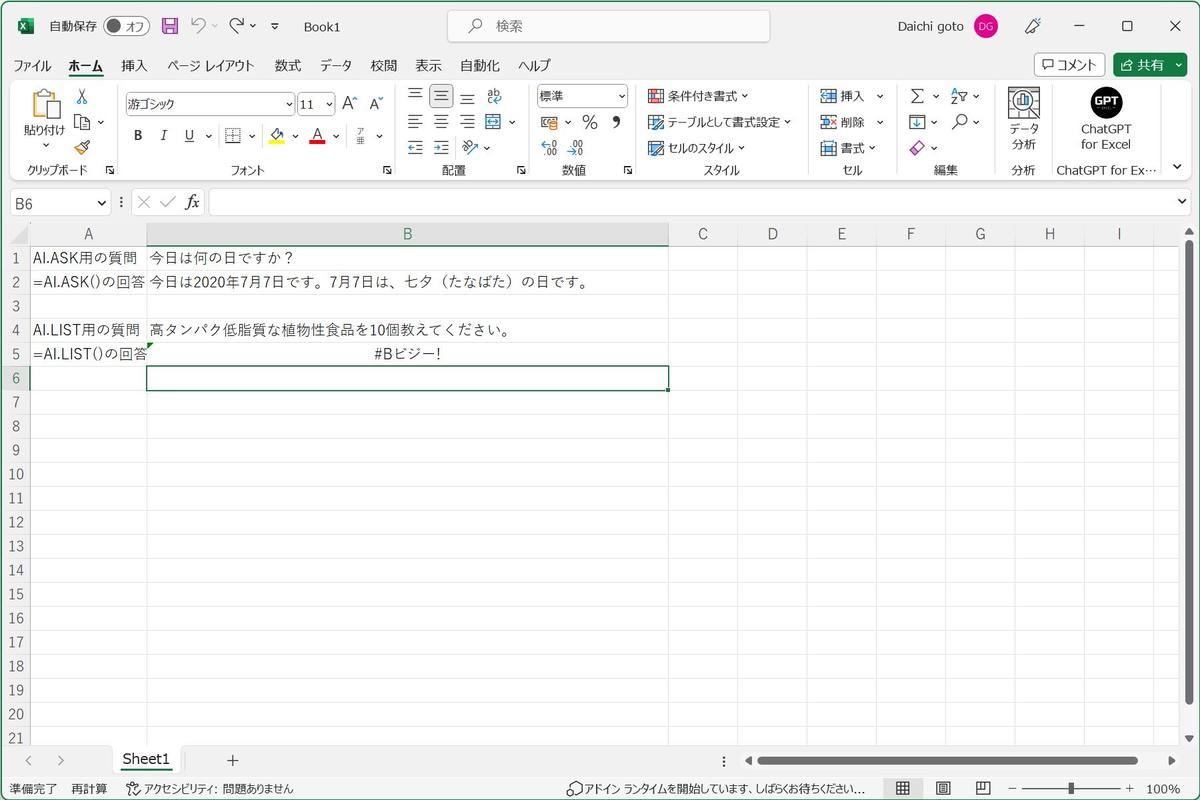Click the Comma style icon
Viewport: 1200px width, 800px height.
click(x=616, y=122)
